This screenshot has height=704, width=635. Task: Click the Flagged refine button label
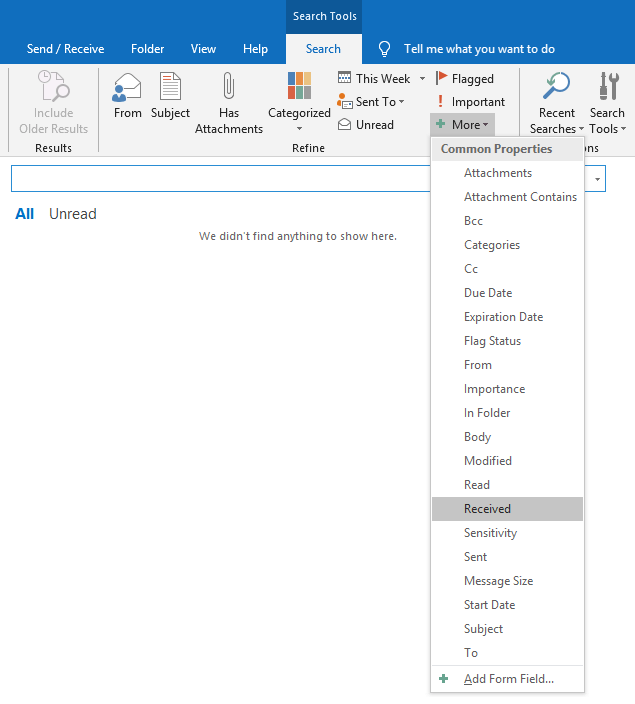tap(472, 79)
